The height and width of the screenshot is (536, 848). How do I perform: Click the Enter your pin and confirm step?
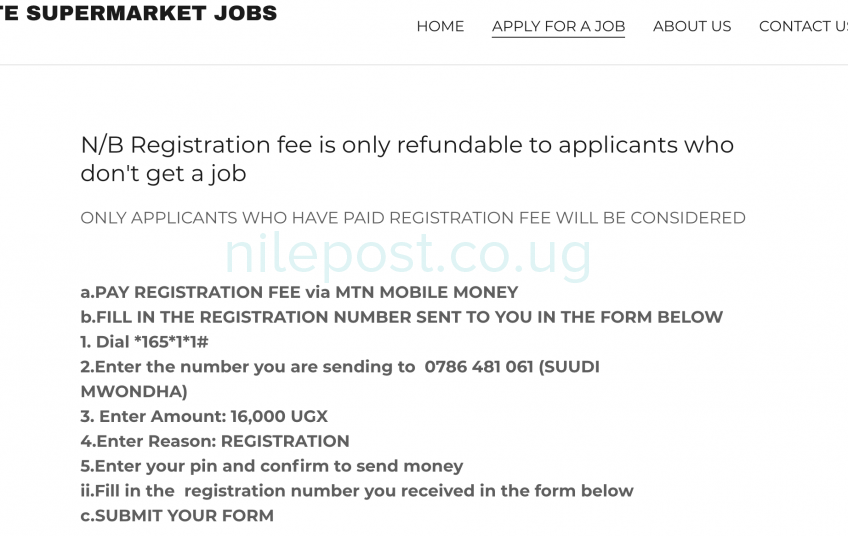click(x=271, y=466)
